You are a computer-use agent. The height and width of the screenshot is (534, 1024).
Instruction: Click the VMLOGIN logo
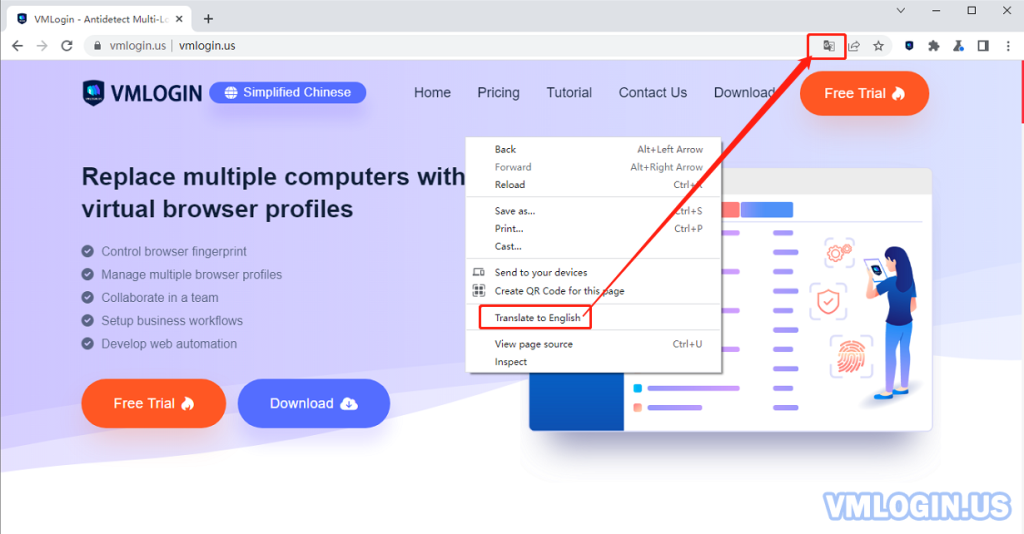(x=142, y=93)
